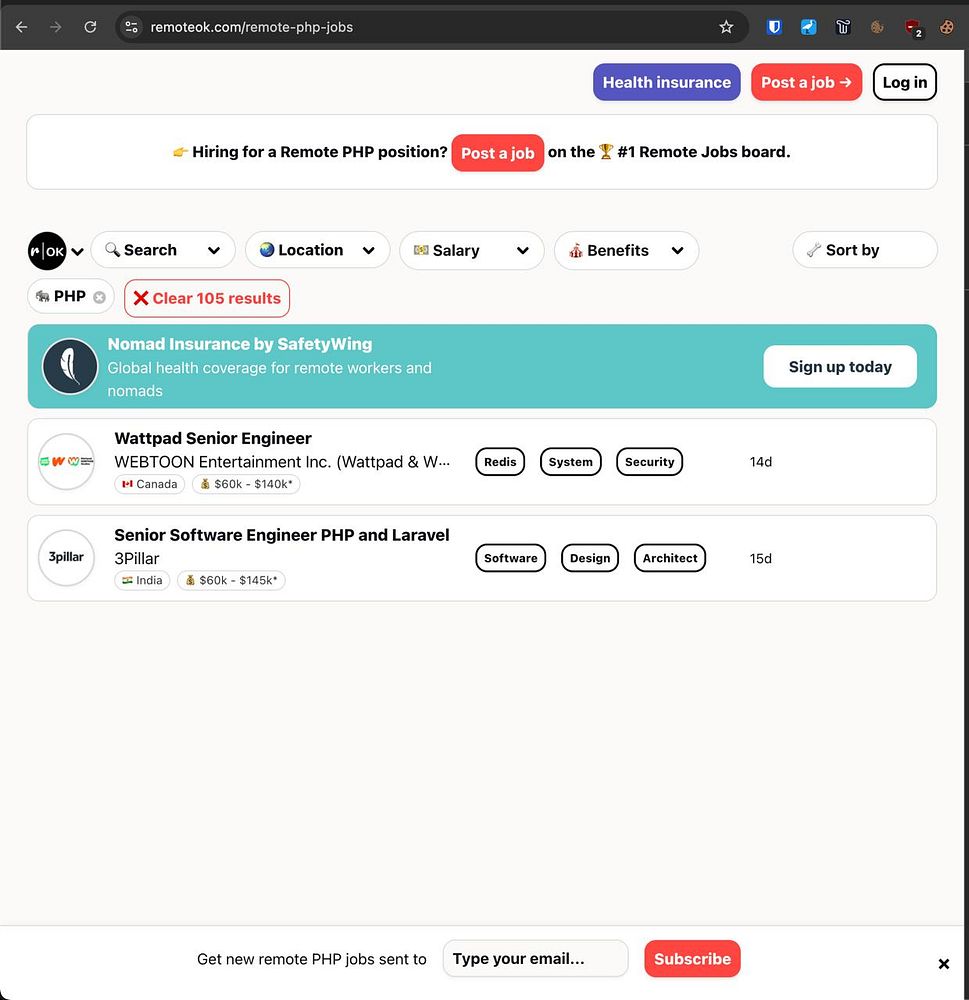The width and height of the screenshot is (969, 1000).
Task: Reload the remoteok page
Action: tap(91, 27)
